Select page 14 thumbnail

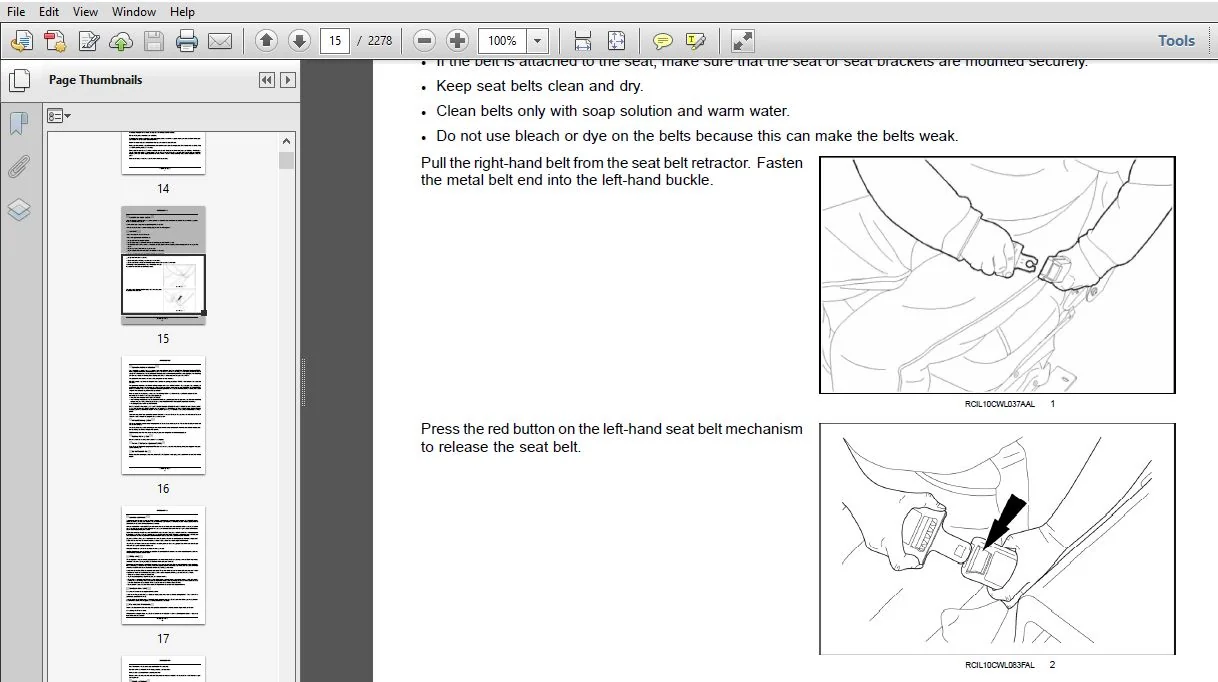point(163,152)
